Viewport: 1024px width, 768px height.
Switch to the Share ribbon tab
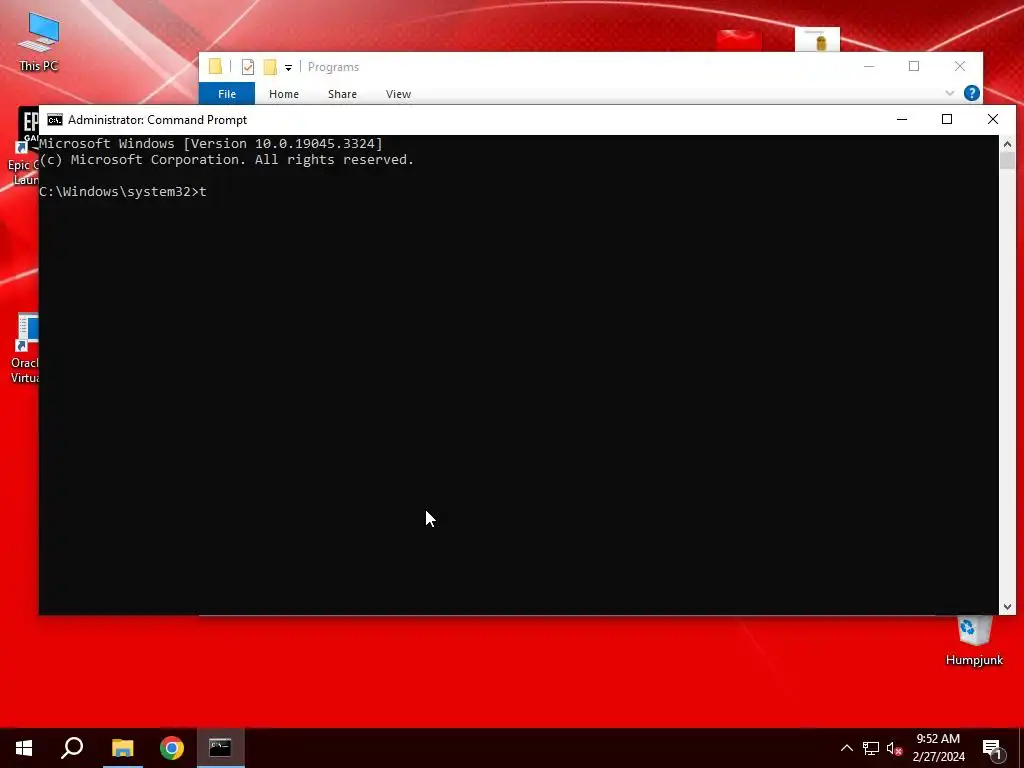pos(342,94)
